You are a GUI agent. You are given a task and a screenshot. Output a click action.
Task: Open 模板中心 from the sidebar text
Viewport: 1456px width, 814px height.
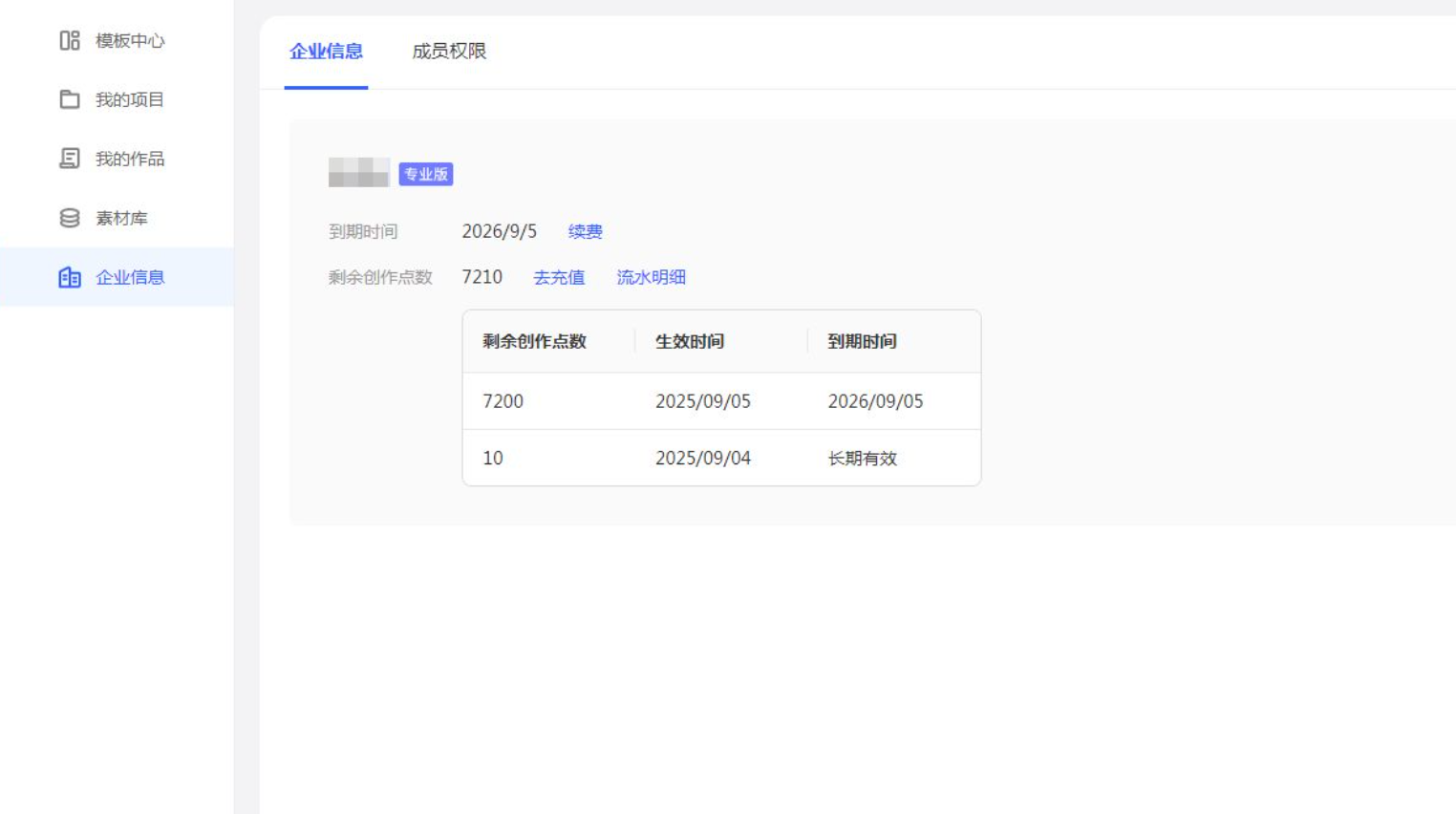(x=130, y=40)
